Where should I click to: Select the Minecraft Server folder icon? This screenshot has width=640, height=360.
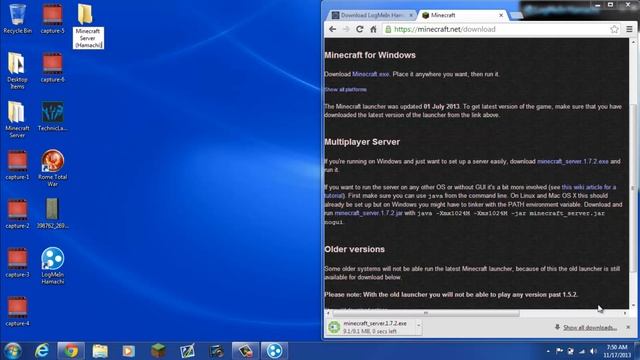click(17, 119)
